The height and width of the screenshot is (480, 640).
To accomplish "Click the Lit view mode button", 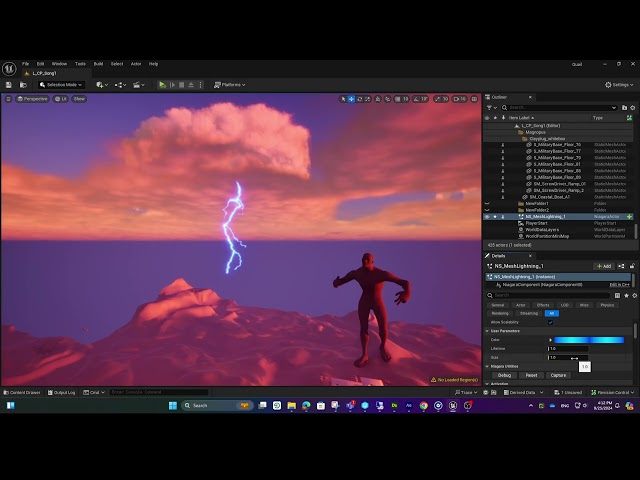I will click(61, 99).
